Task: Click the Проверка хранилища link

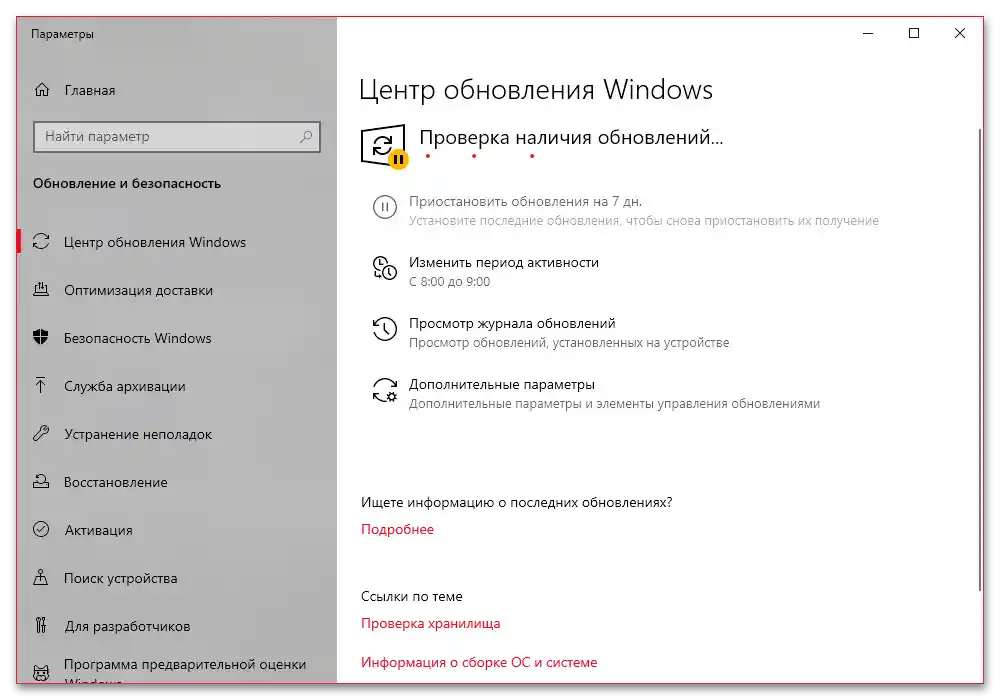Action: point(430,623)
